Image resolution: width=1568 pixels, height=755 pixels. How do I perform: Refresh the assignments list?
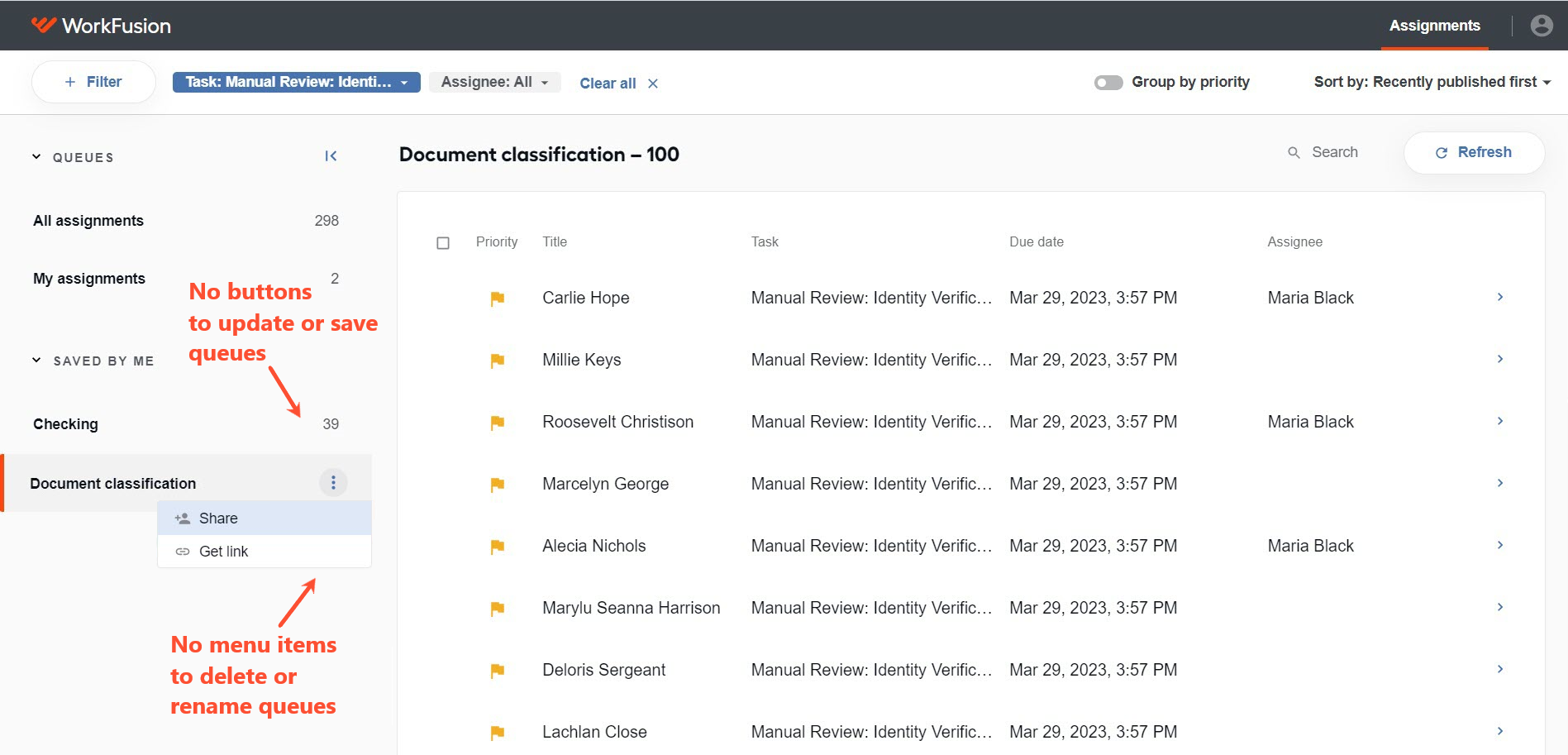[1474, 152]
